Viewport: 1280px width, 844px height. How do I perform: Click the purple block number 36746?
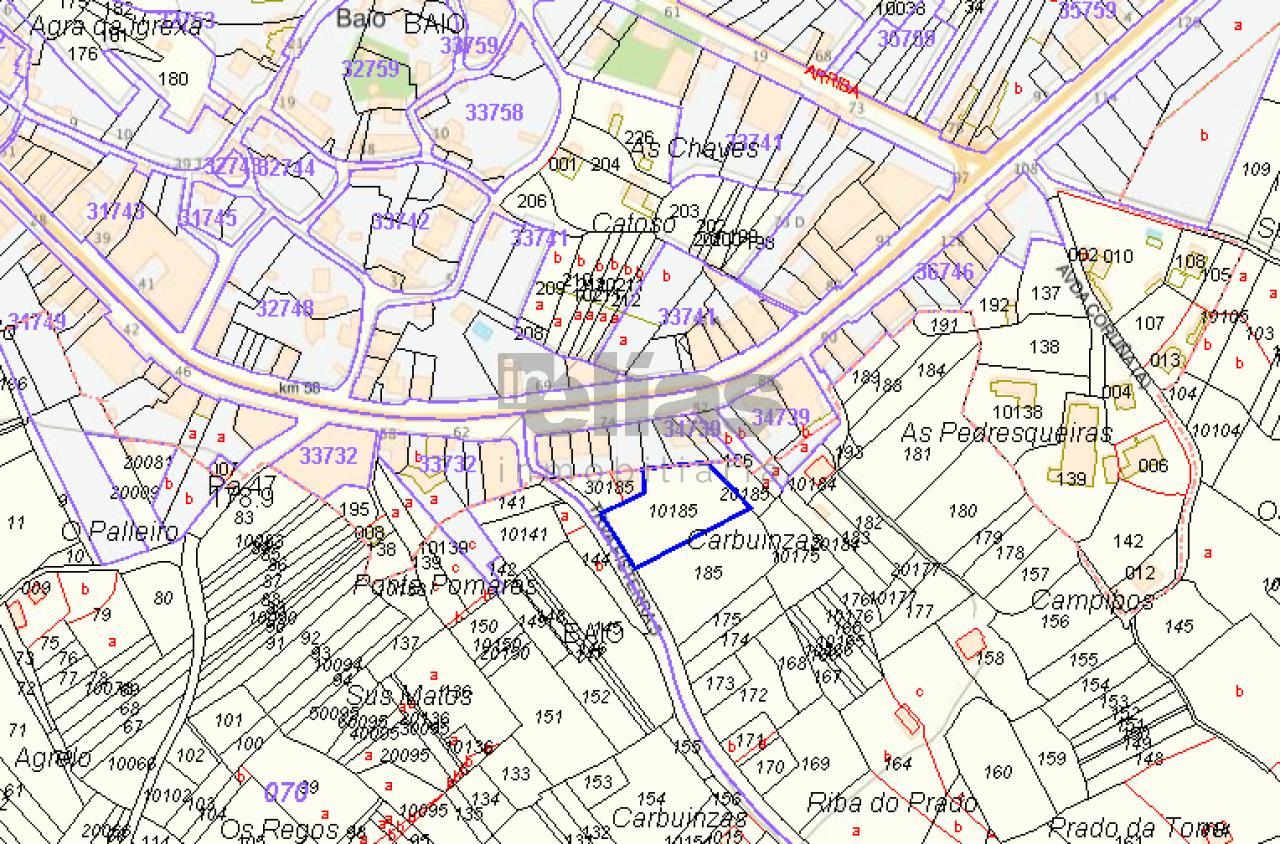tap(944, 272)
